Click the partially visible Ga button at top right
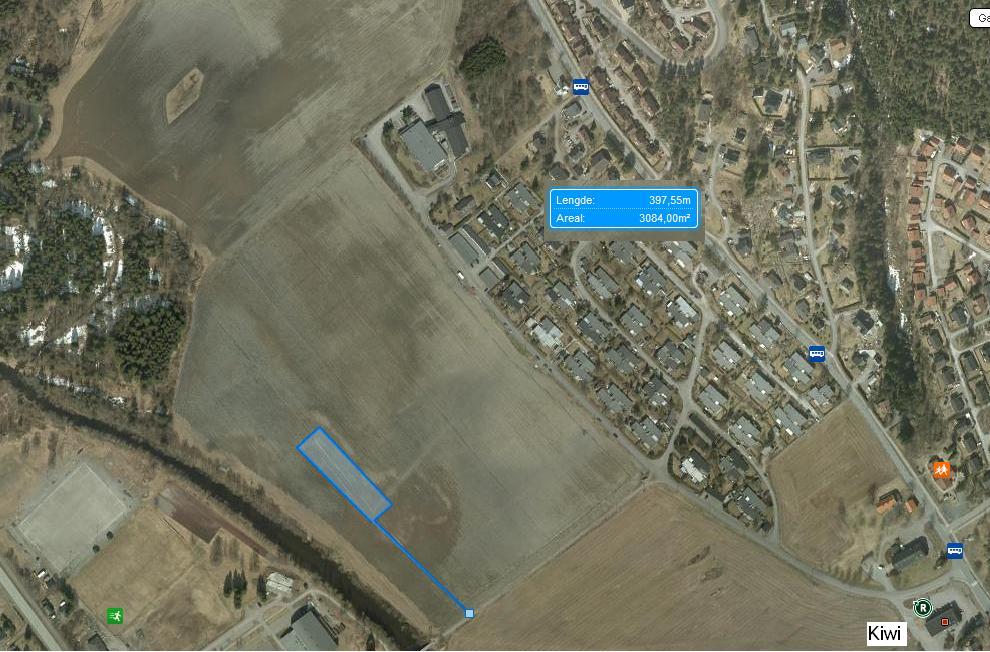 (x=980, y=18)
